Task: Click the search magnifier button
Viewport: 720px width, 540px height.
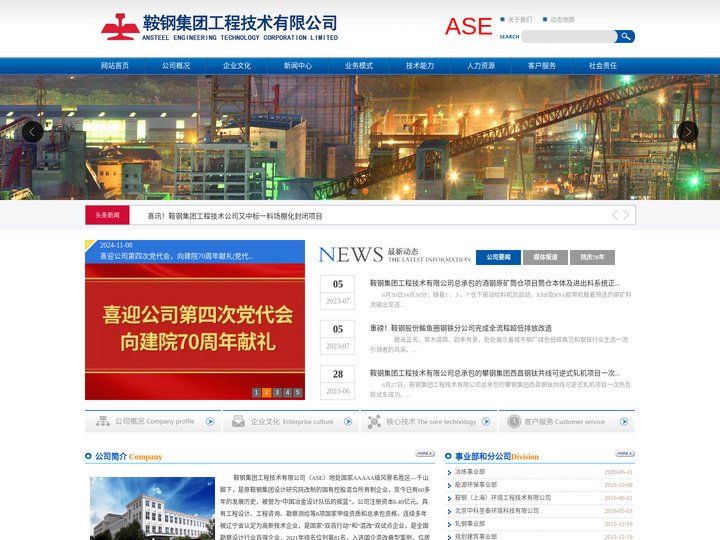Action: pos(625,36)
